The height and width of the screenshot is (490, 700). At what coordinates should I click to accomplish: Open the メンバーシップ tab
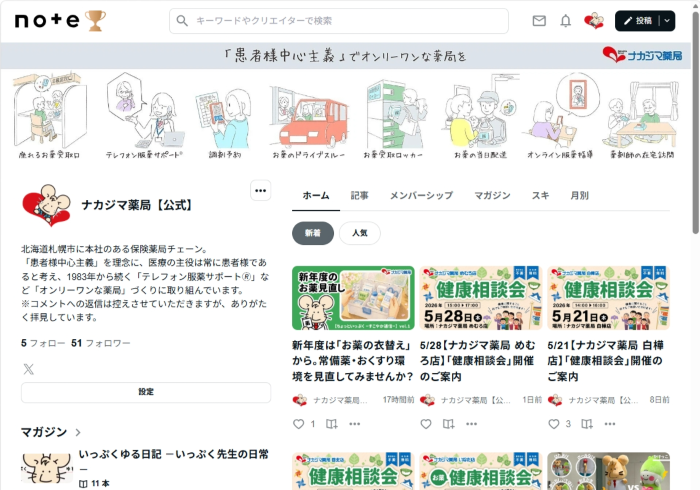pyautogui.click(x=421, y=196)
